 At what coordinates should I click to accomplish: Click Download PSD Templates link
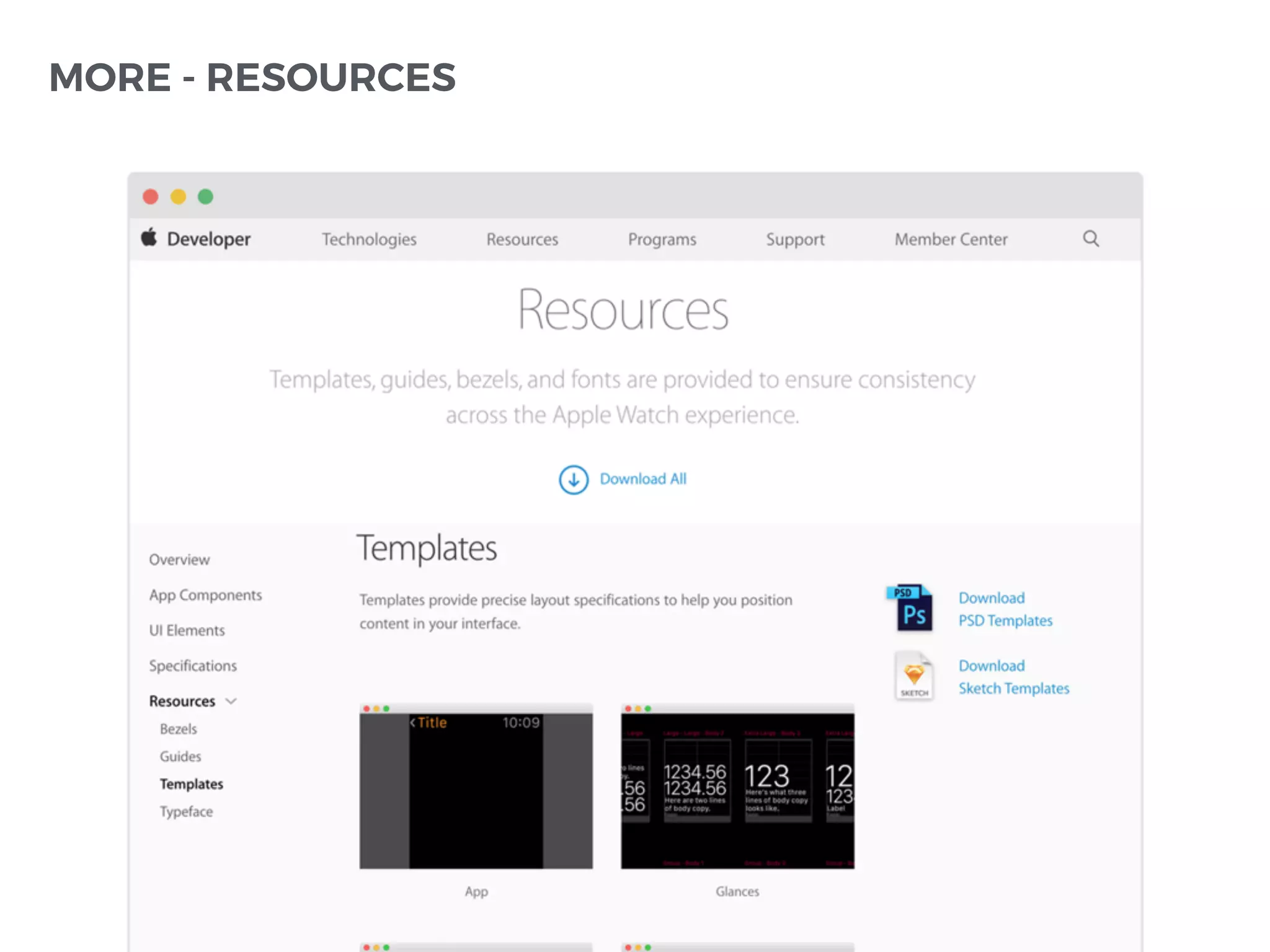coord(1005,609)
